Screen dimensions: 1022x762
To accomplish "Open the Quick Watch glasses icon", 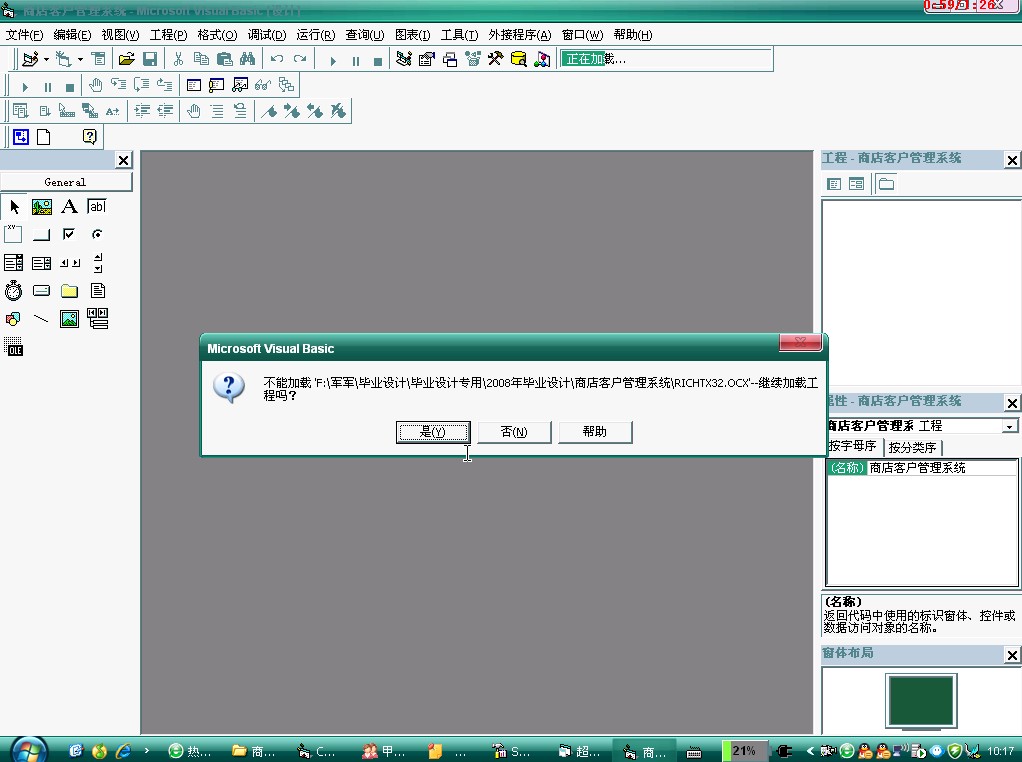I will coord(263,85).
